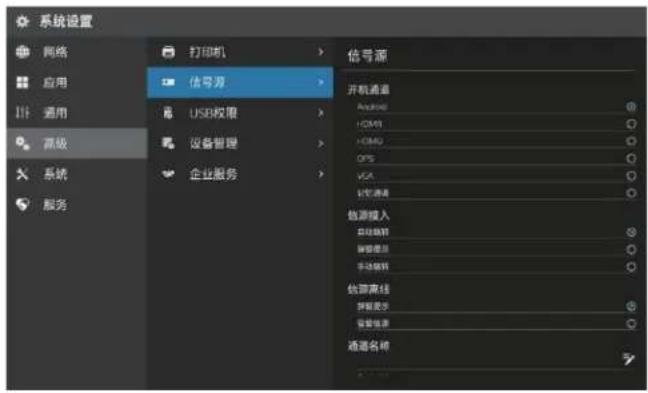Click the signal source icon in the highlighted row
648x393 pixels.
click(168, 82)
